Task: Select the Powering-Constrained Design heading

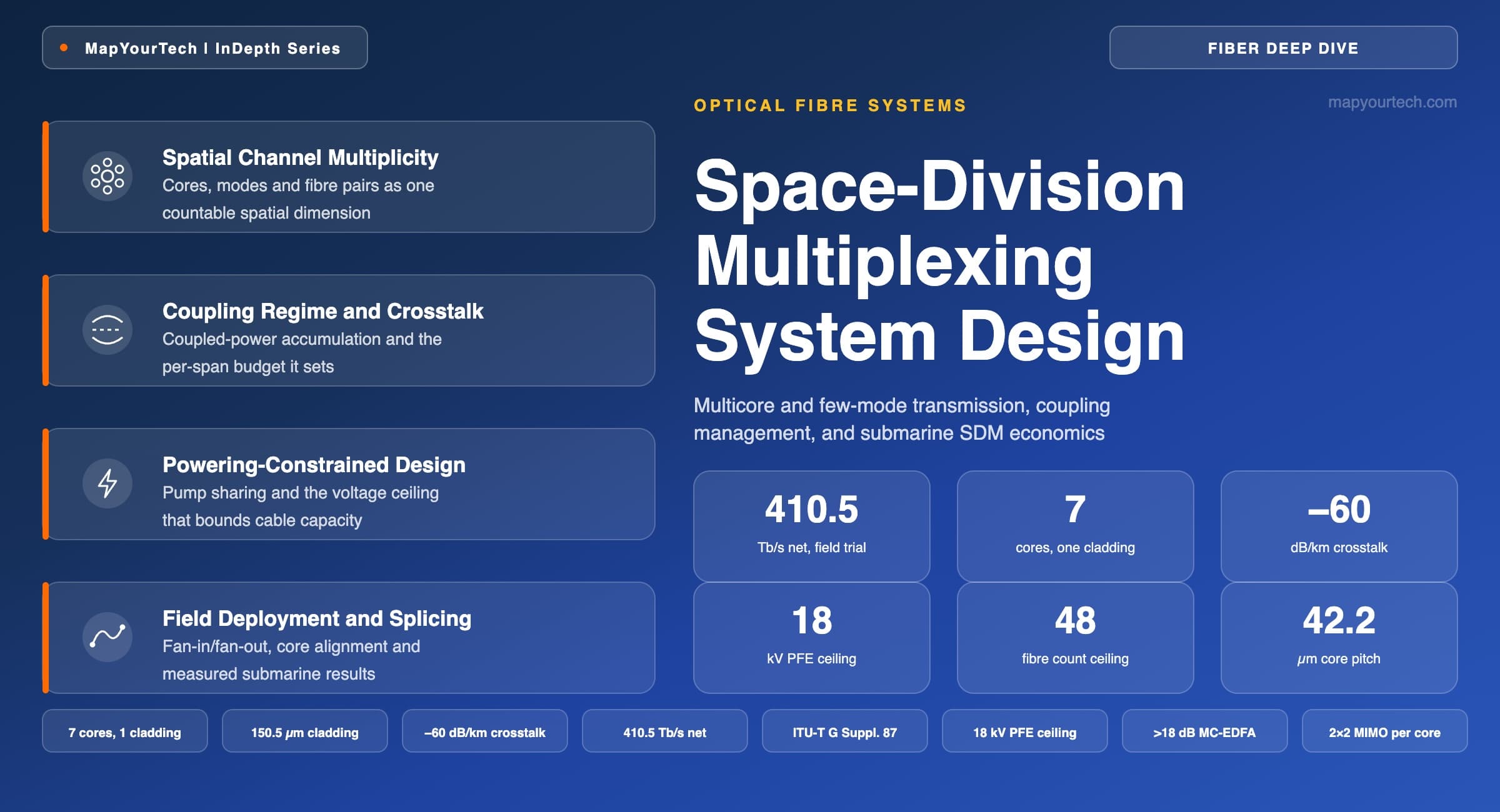Action: pos(314,465)
